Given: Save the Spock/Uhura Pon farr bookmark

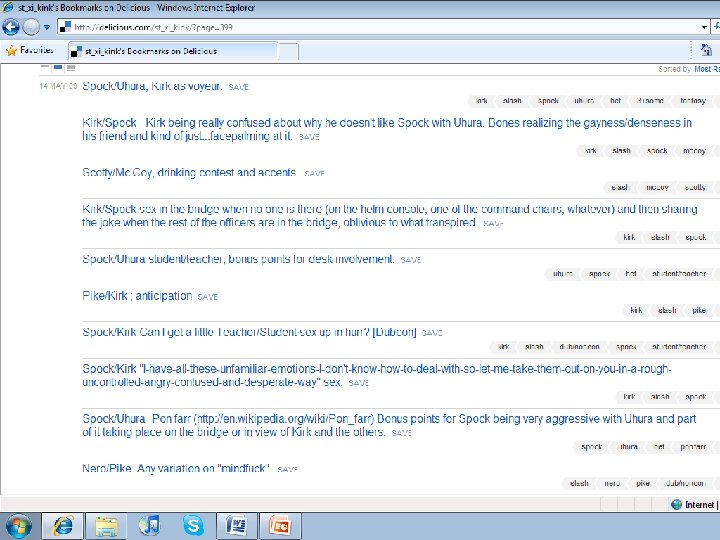Looking at the screenshot, I should tap(402, 433).
